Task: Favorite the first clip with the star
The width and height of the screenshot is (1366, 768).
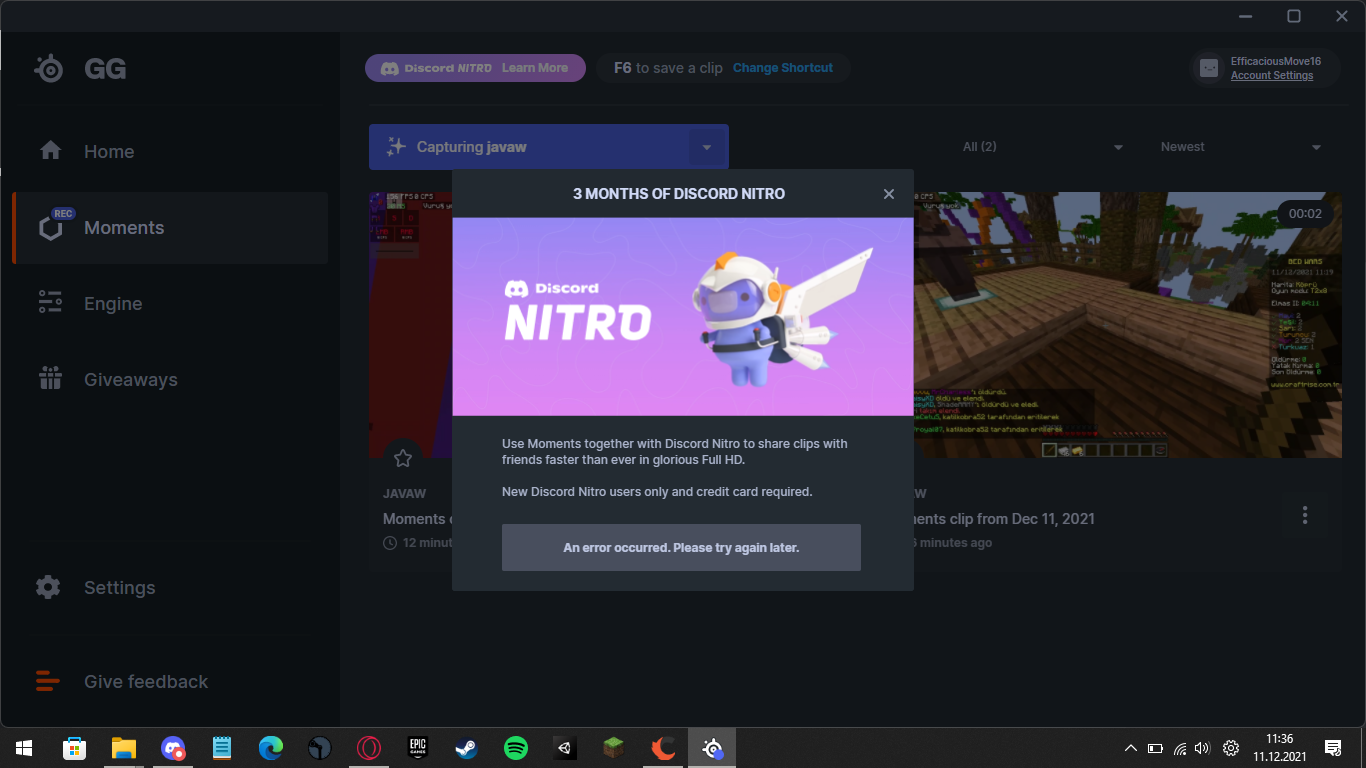Action: [403, 458]
